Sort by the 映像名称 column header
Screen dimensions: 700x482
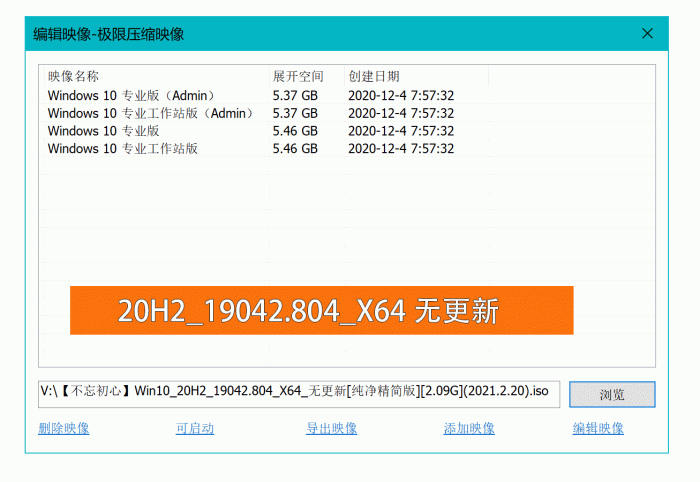click(x=74, y=76)
